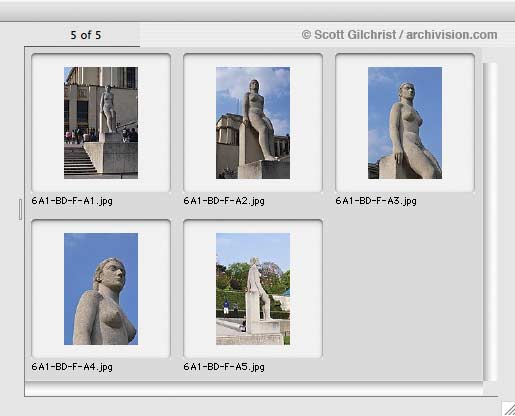Select thumbnail 6A1-BD-F-A4.jpg statue close-up
The height and width of the screenshot is (416, 515).
(101, 289)
